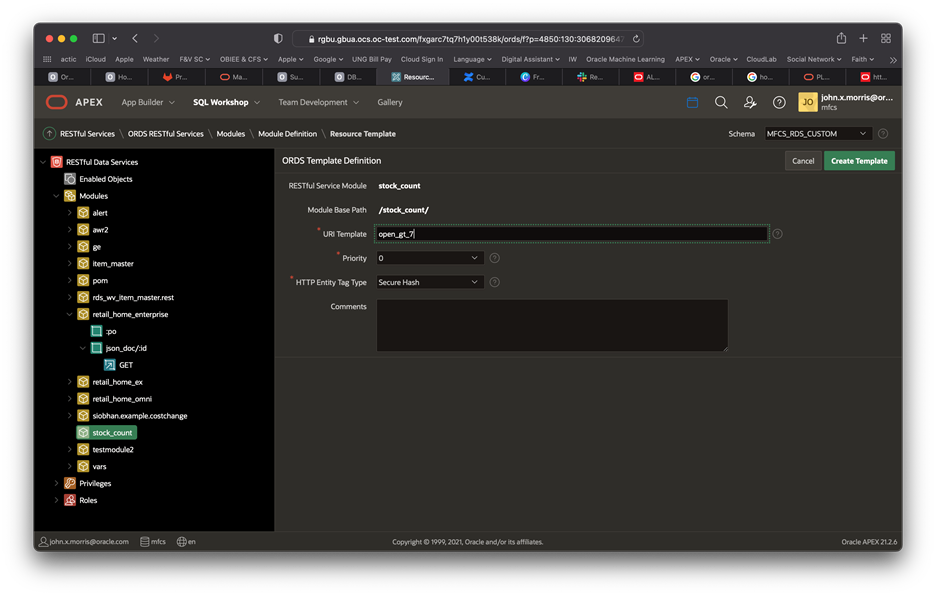Open the Priority dropdown
The image size is (936, 596).
(x=429, y=257)
